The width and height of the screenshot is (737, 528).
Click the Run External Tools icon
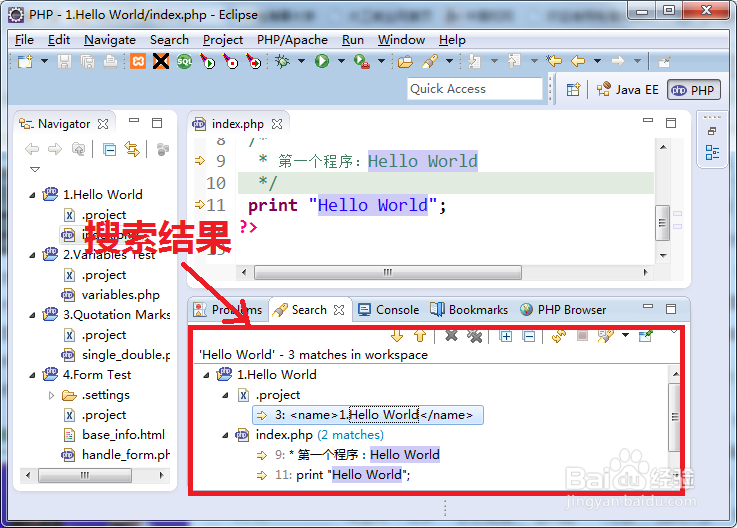click(x=361, y=61)
